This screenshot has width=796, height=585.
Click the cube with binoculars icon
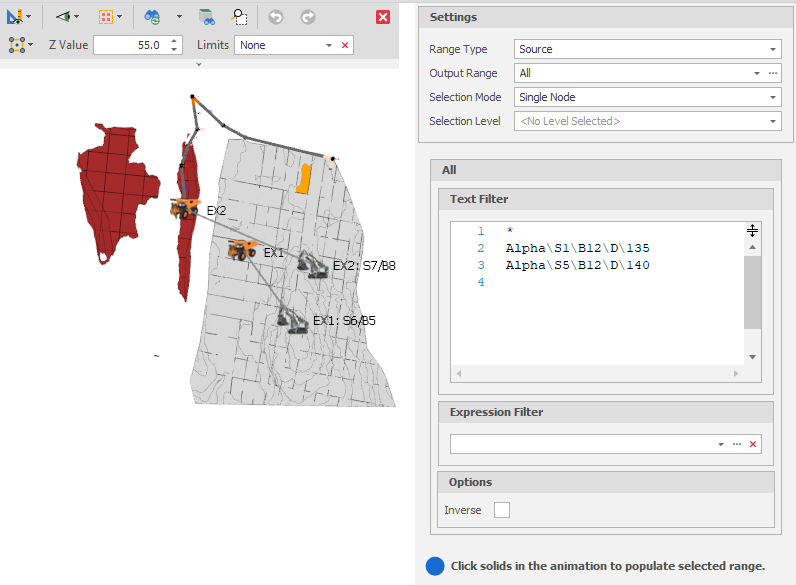[206, 17]
